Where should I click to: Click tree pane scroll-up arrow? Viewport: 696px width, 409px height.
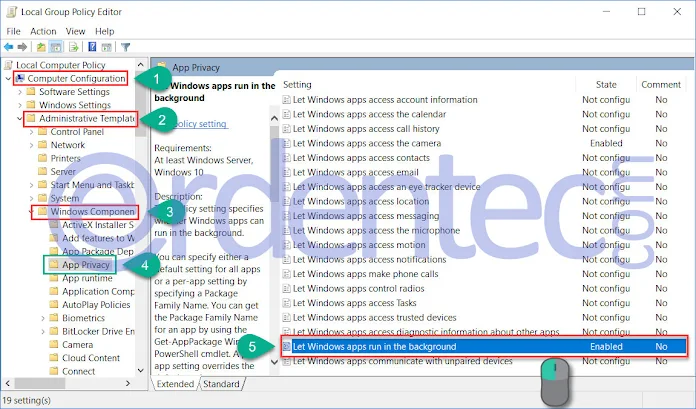coord(141,65)
